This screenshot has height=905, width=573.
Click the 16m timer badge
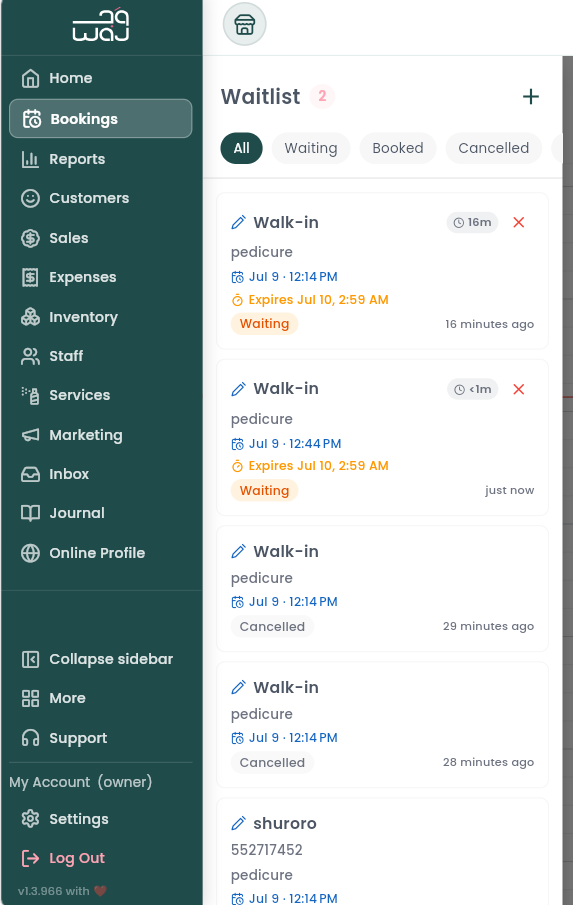coord(472,222)
